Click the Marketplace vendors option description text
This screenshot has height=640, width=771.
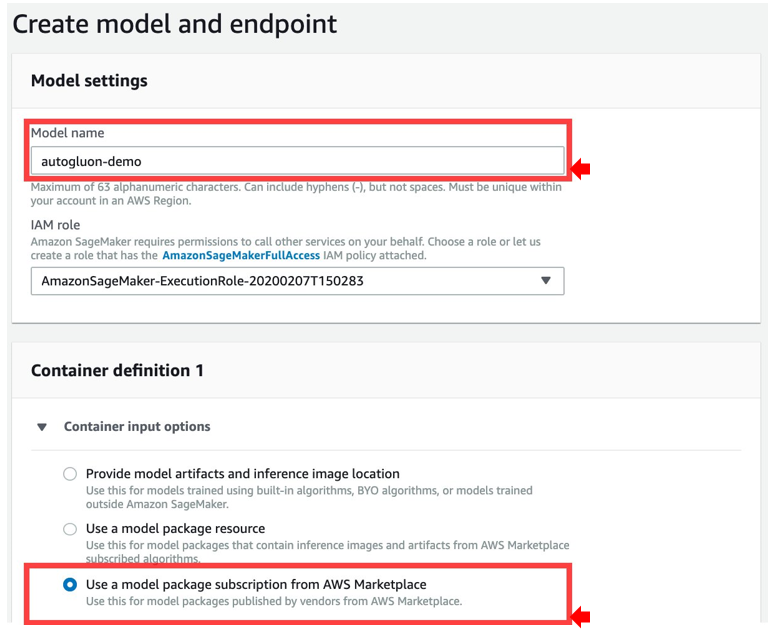point(273,601)
